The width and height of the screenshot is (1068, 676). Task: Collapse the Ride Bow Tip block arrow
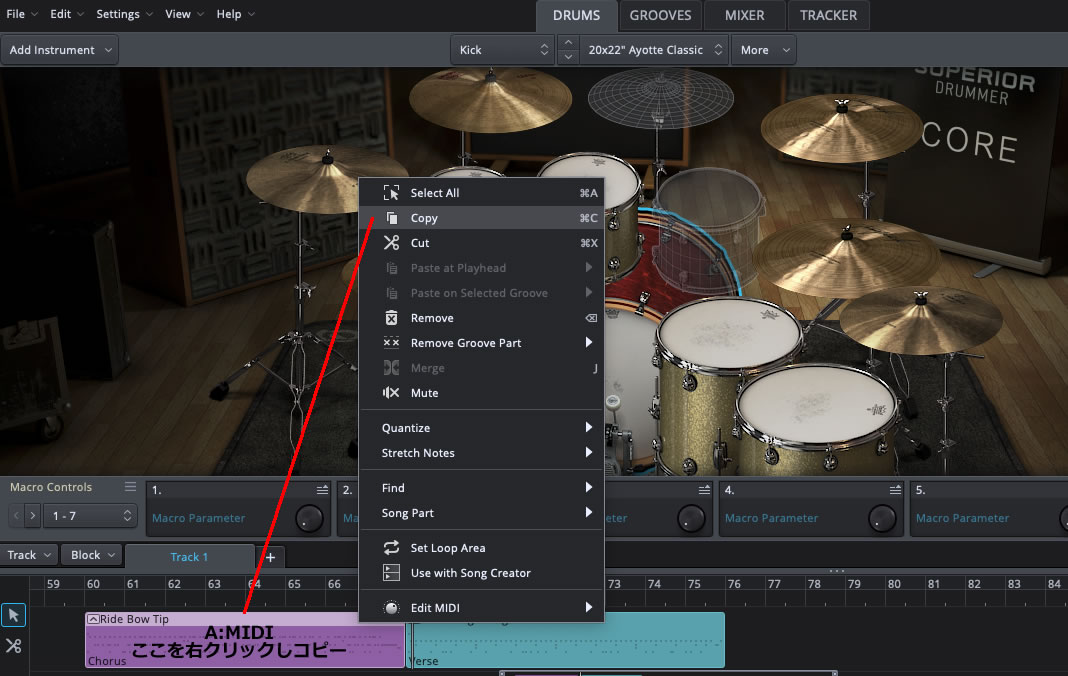(x=93, y=619)
